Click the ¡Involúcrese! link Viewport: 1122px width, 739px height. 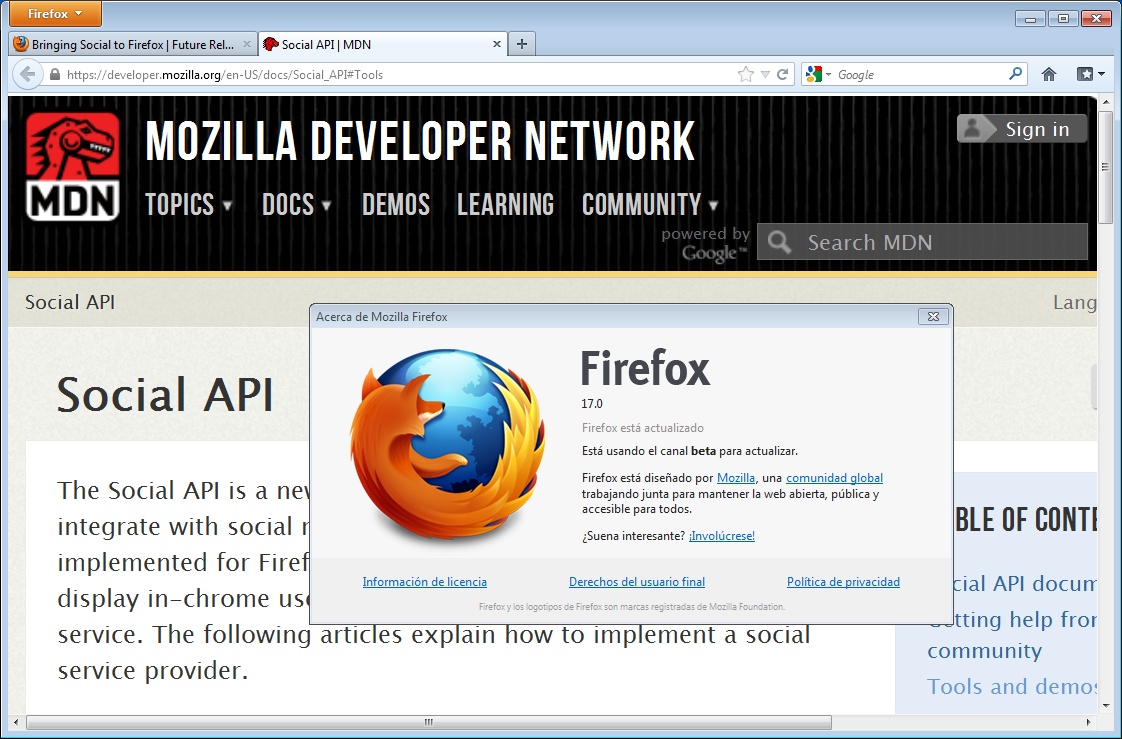[722, 536]
